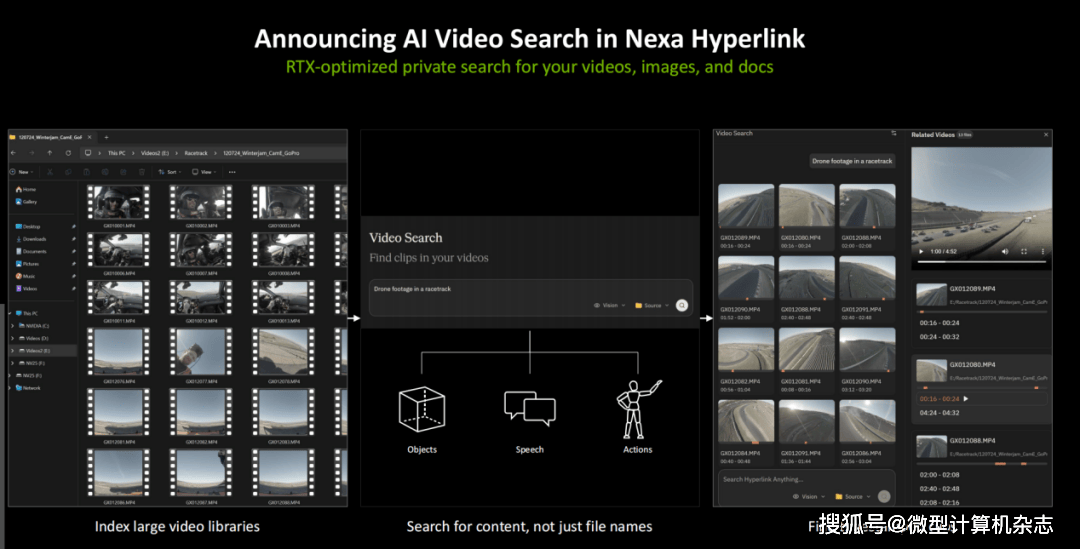Open the View dropdown in File Explorer
1080x549 pixels.
click(203, 172)
